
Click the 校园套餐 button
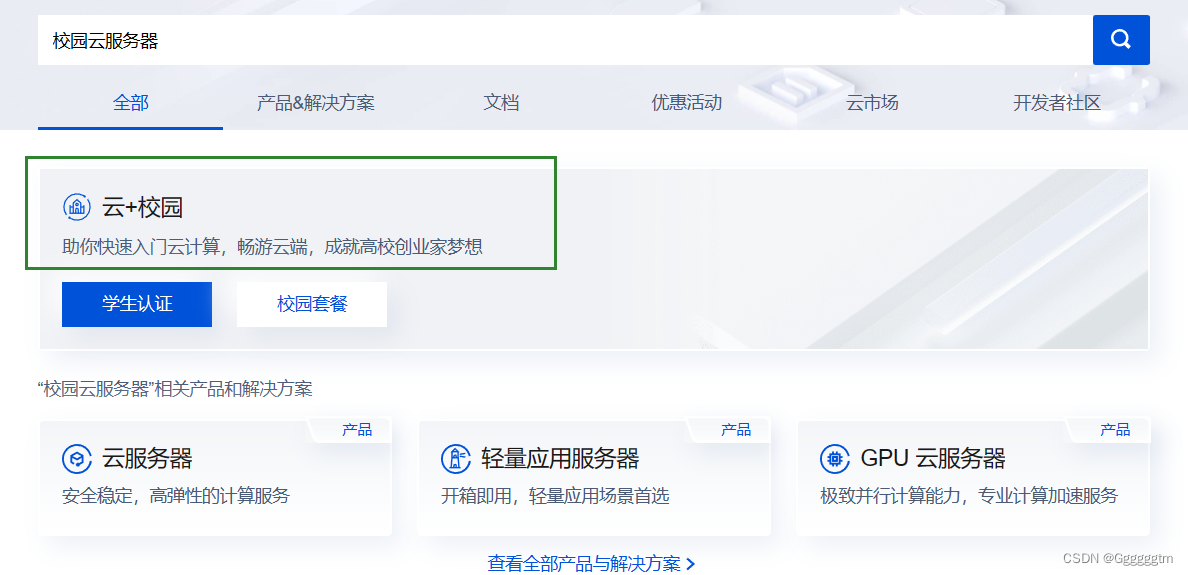pyautogui.click(x=312, y=305)
